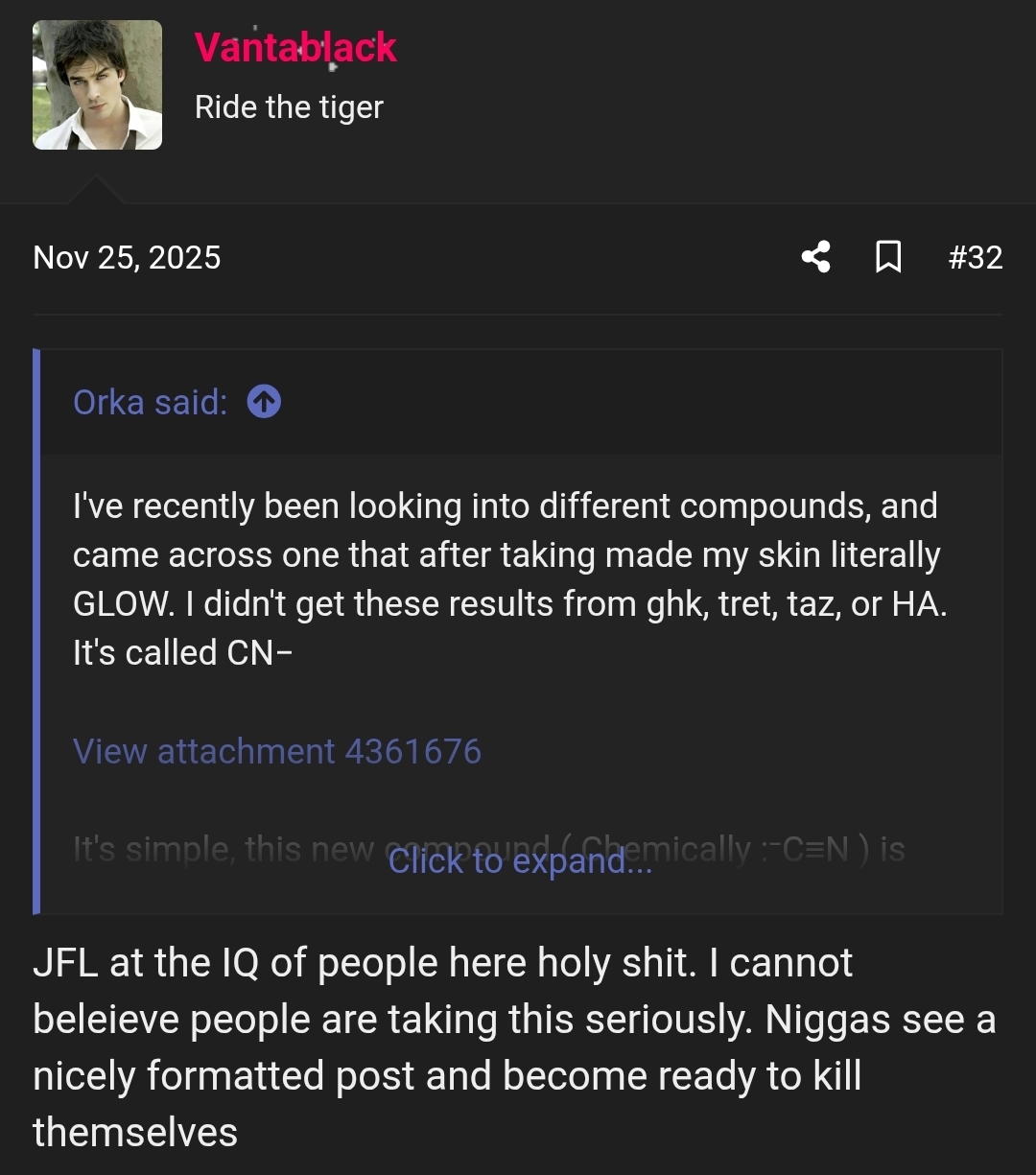Click the post number #32 permalink

click(976, 257)
